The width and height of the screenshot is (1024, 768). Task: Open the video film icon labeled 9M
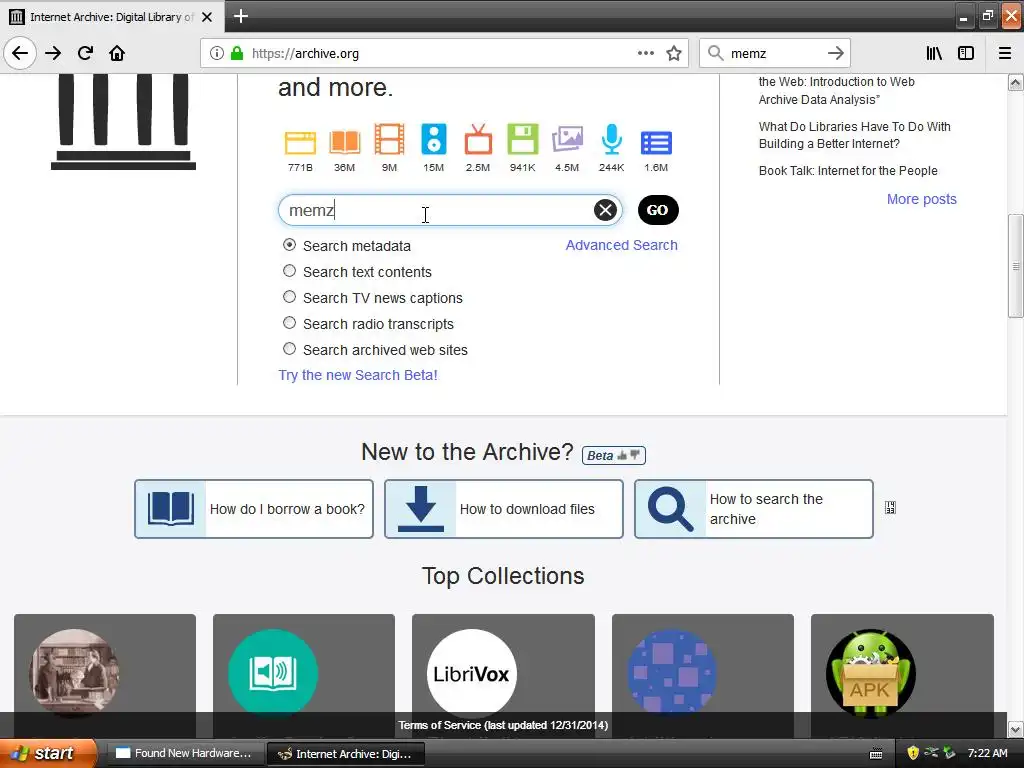click(x=389, y=139)
